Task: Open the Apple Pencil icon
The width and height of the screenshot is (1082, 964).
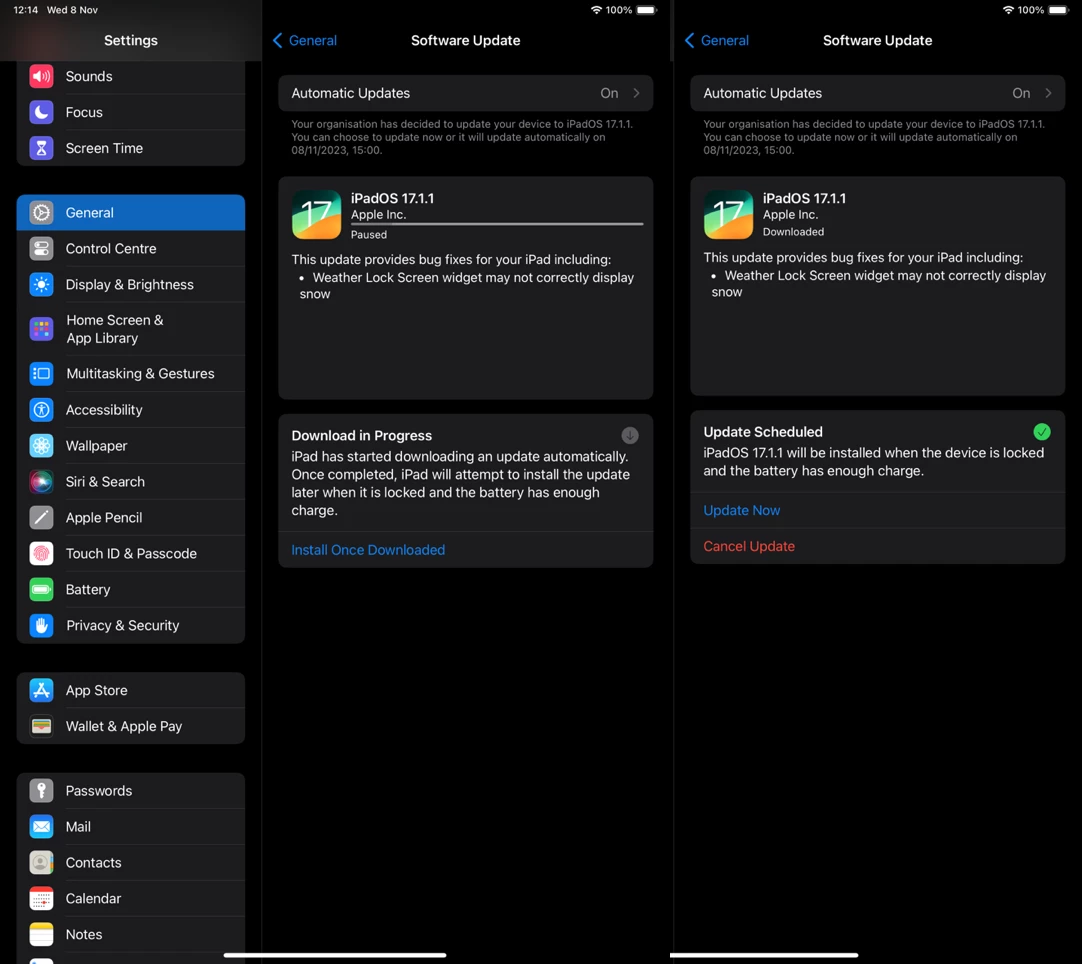Action: tap(41, 518)
